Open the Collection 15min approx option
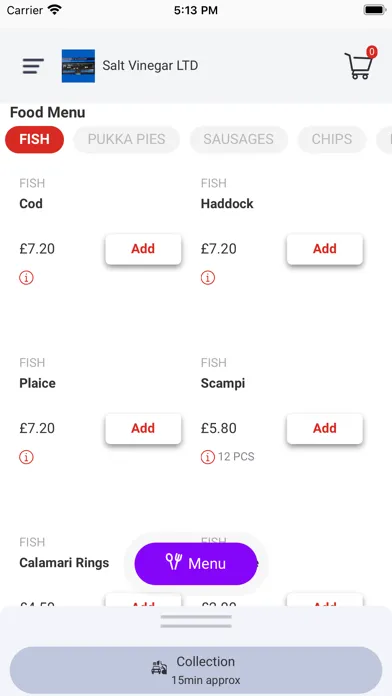The width and height of the screenshot is (392, 696). pyautogui.click(x=196, y=670)
